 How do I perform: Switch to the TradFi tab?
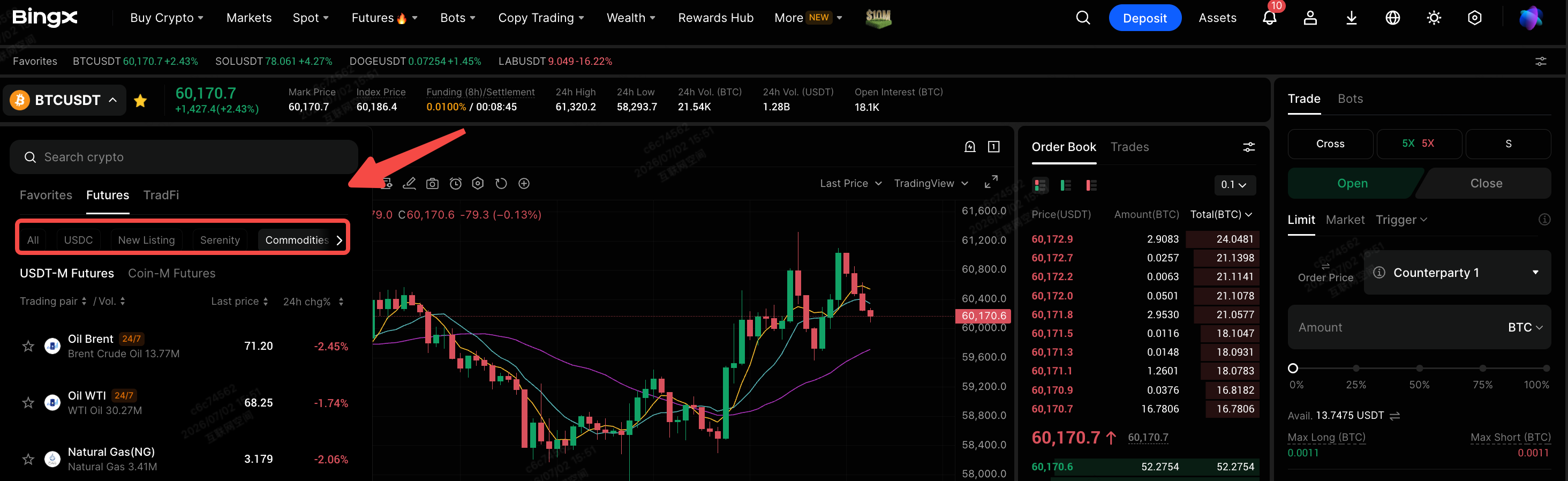[x=161, y=195]
